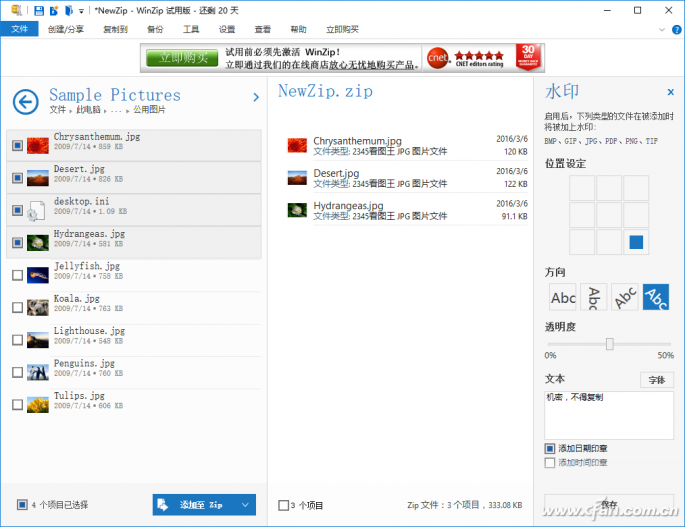
Task: Toggle the 3 个项目 checkbox in zip pane
Action: (284, 505)
